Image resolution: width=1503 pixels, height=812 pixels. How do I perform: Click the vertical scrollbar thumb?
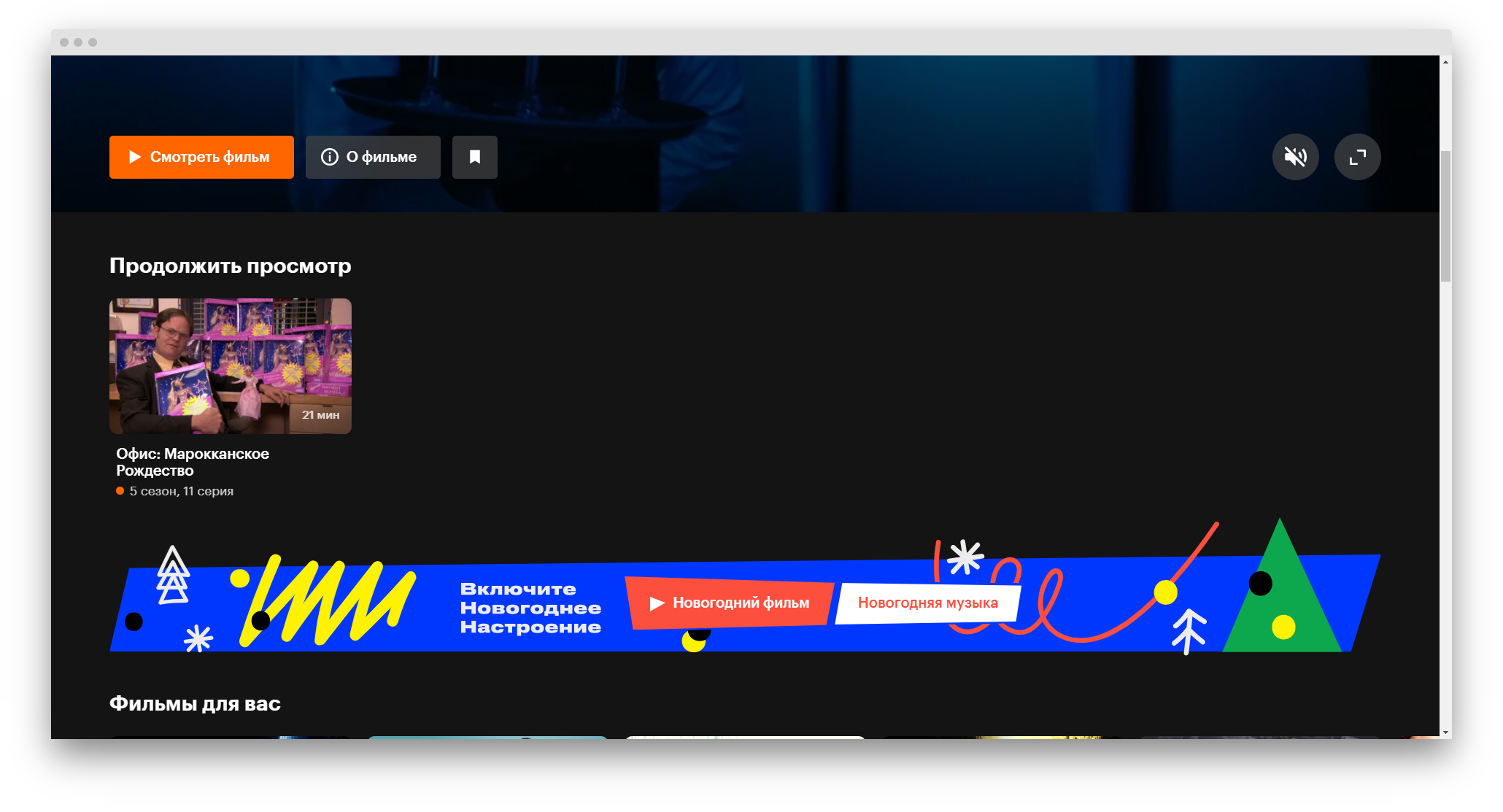[1445, 215]
